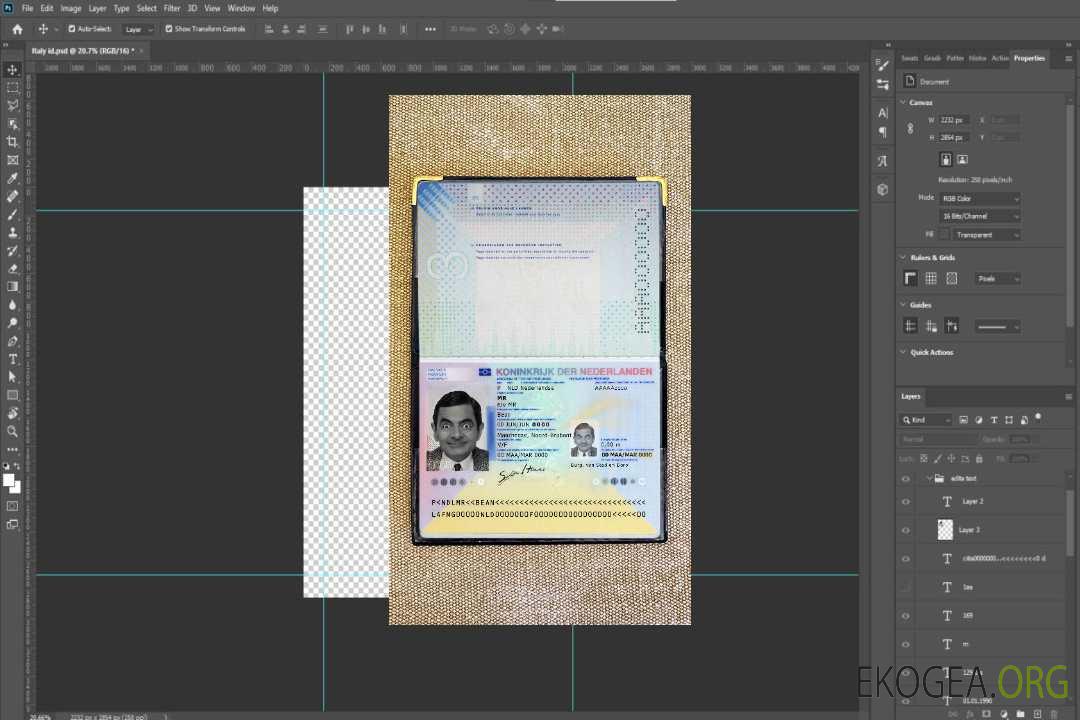Select the Rectangular Marquee tool
The height and width of the screenshot is (720, 1080).
point(12,88)
